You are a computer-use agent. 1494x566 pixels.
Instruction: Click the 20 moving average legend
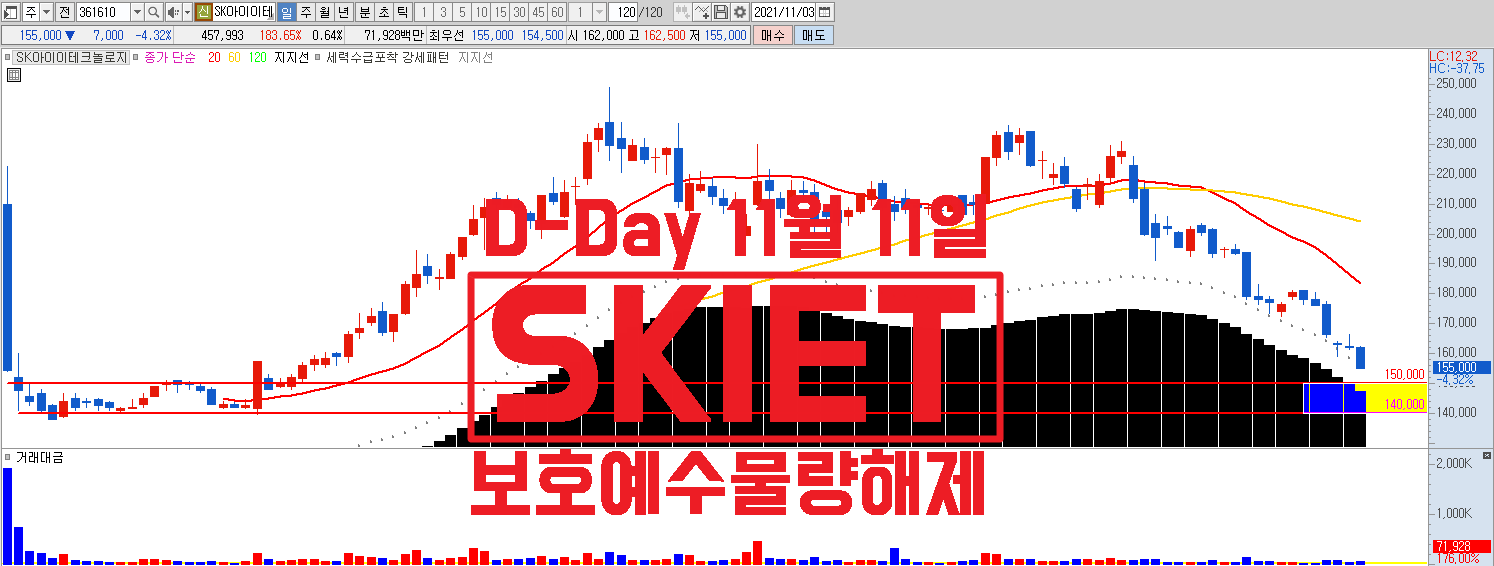tap(214, 58)
